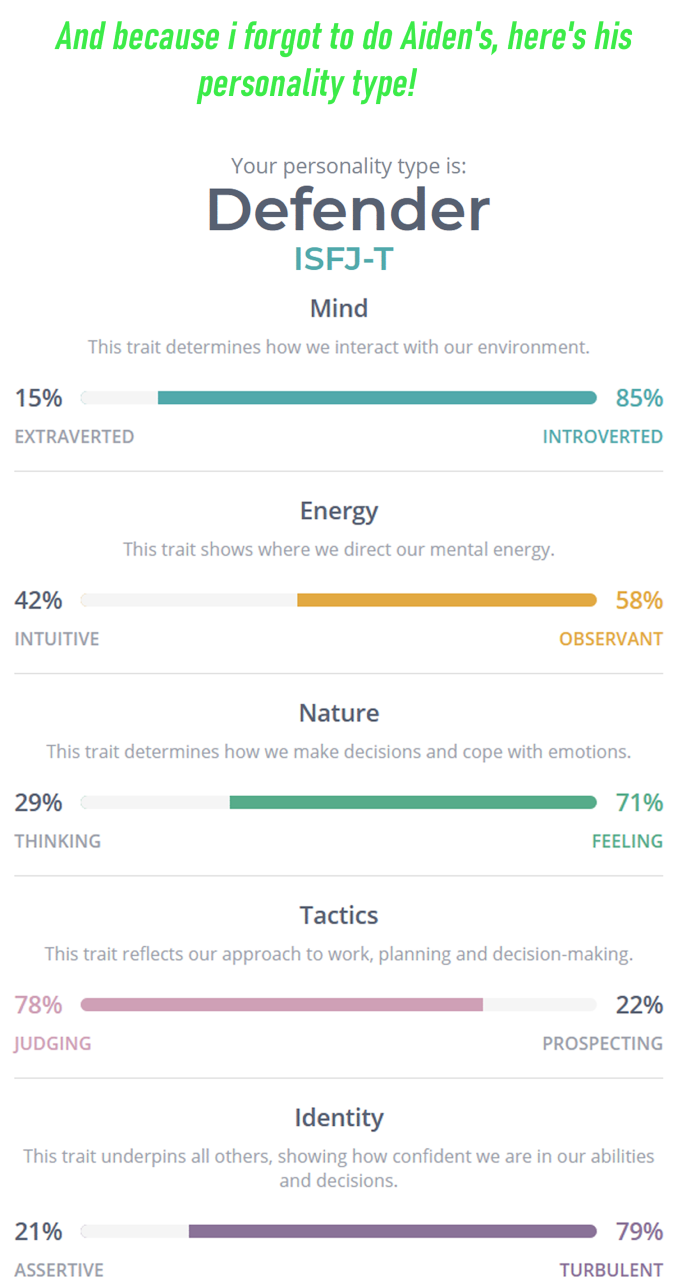
Task: Click the pink Tactics trait progress bar
Action: pos(282,1004)
